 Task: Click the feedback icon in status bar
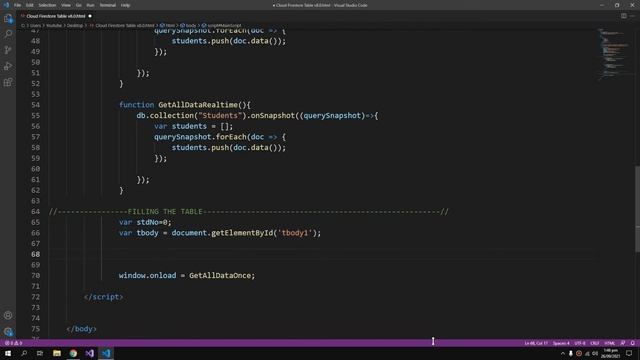(623, 343)
